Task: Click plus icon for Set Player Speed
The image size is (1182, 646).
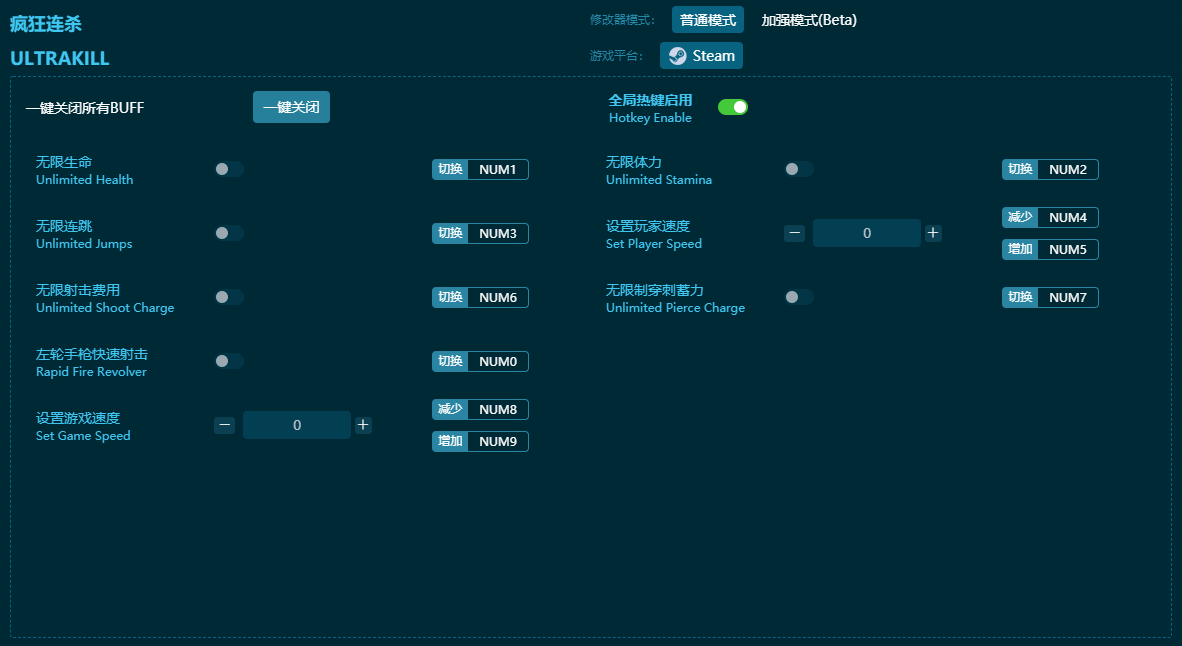Action: pos(933,233)
